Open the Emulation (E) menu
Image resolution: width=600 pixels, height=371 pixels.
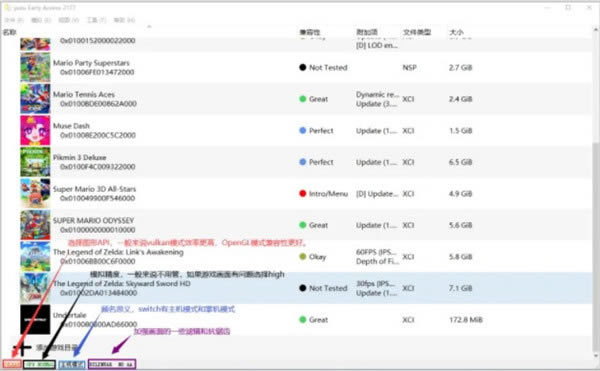41,20
